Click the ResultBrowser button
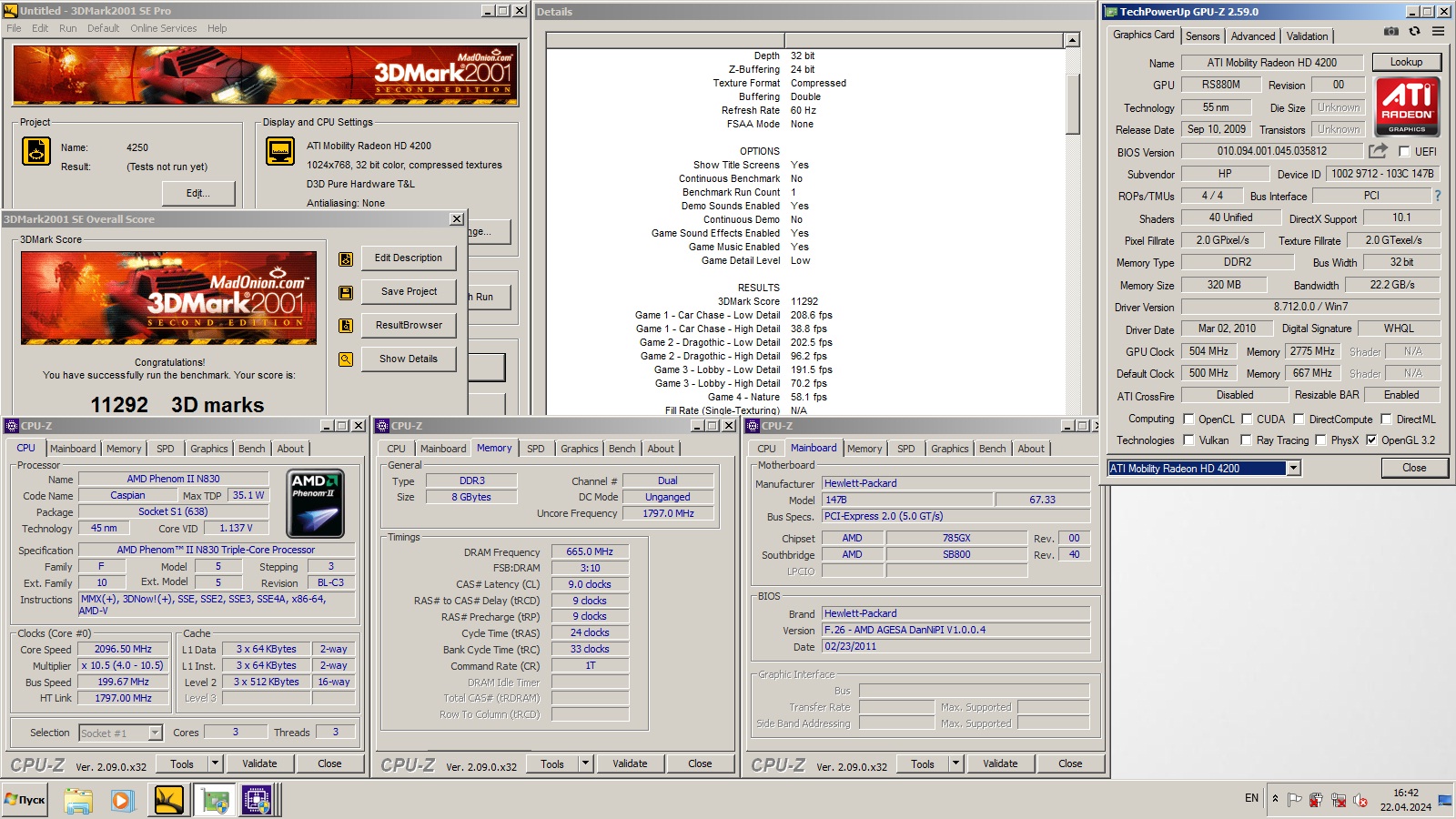Viewport: 1456px width, 819px height. [x=409, y=326]
